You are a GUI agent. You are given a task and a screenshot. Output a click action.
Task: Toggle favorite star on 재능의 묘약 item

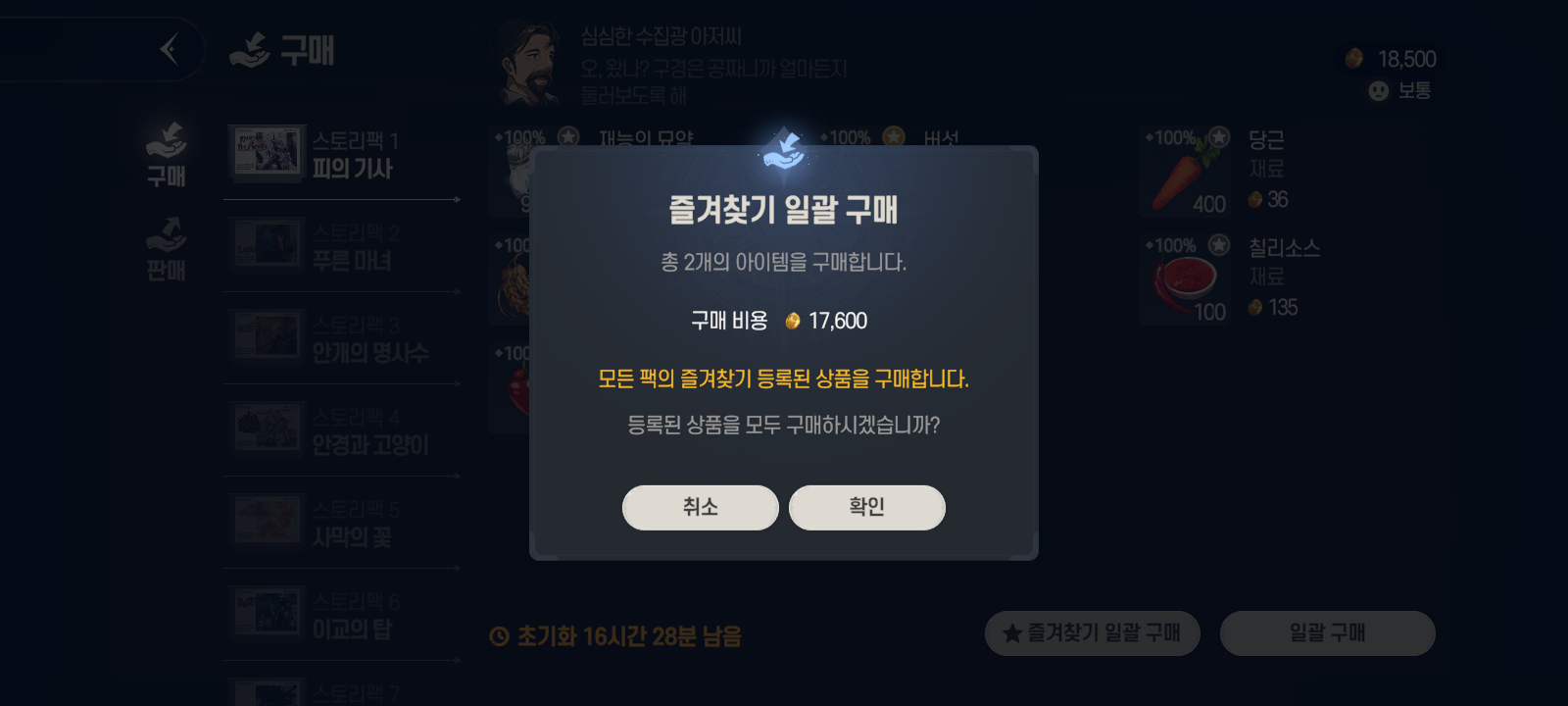(x=568, y=137)
